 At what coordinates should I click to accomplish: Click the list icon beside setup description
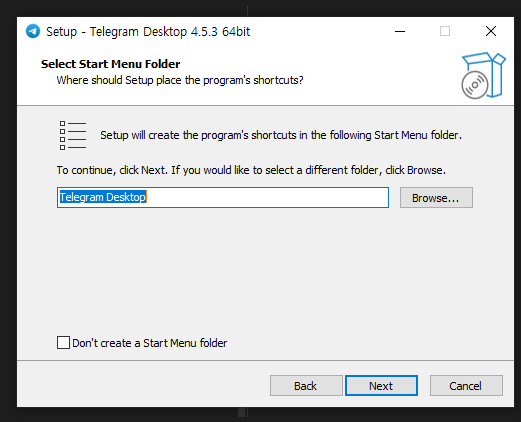point(73,135)
